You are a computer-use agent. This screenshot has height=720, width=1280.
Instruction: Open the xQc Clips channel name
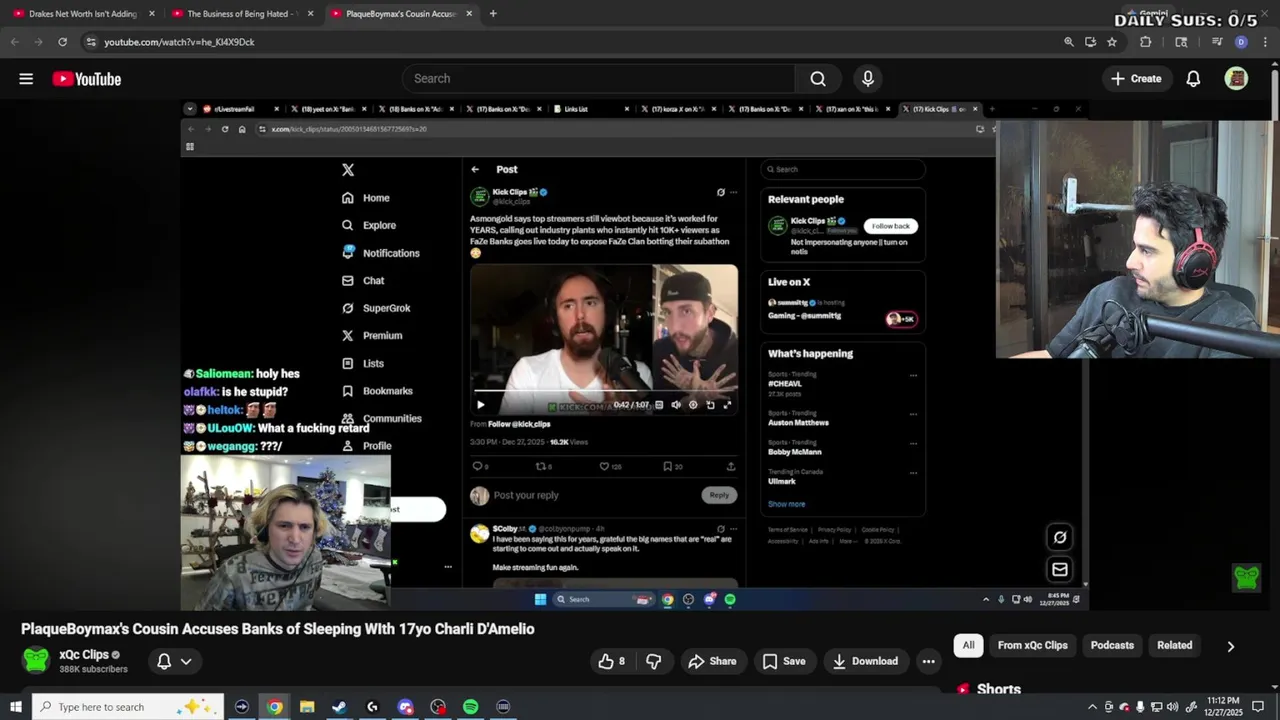[84, 655]
